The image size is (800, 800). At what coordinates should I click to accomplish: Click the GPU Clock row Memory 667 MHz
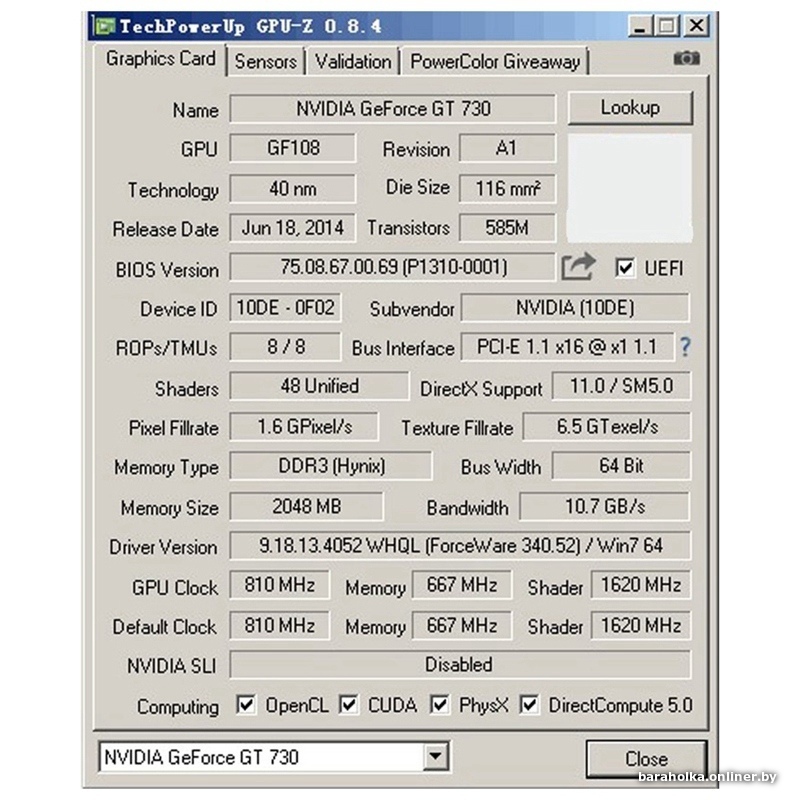[462, 585]
